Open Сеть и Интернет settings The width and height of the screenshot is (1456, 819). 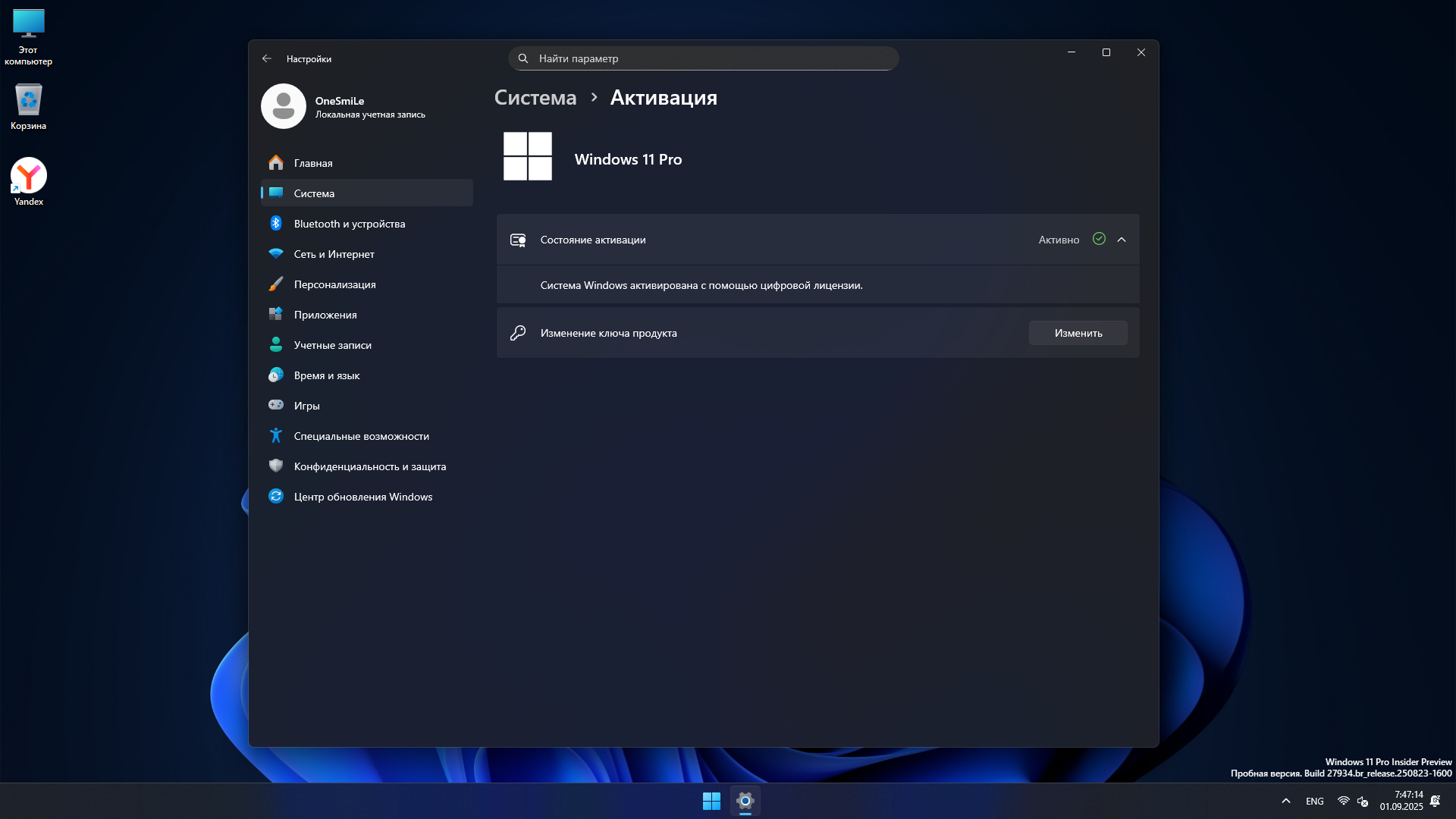click(334, 254)
